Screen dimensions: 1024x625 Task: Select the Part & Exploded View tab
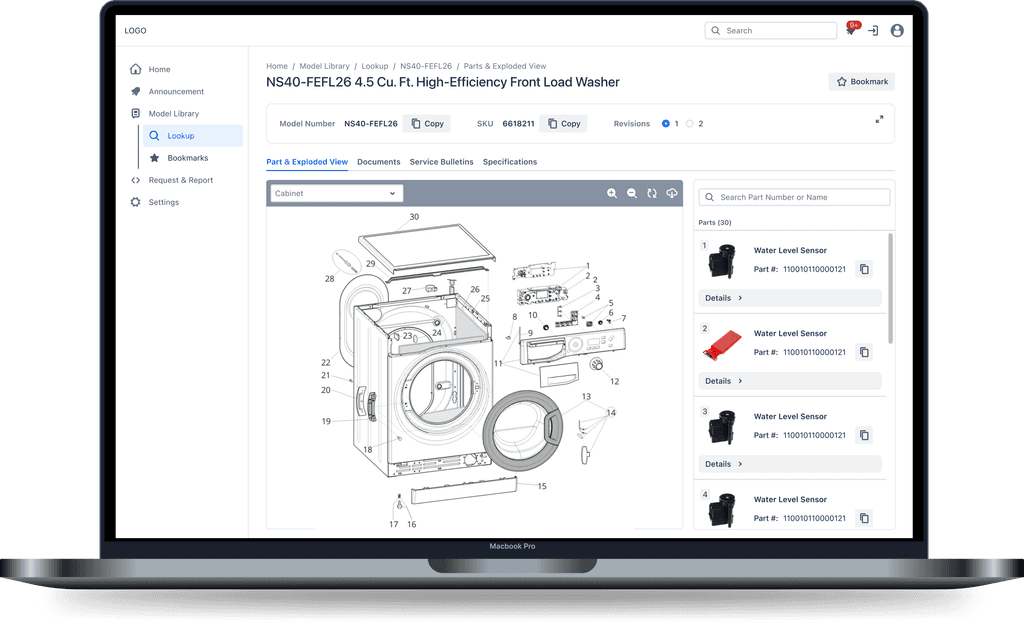coord(307,162)
